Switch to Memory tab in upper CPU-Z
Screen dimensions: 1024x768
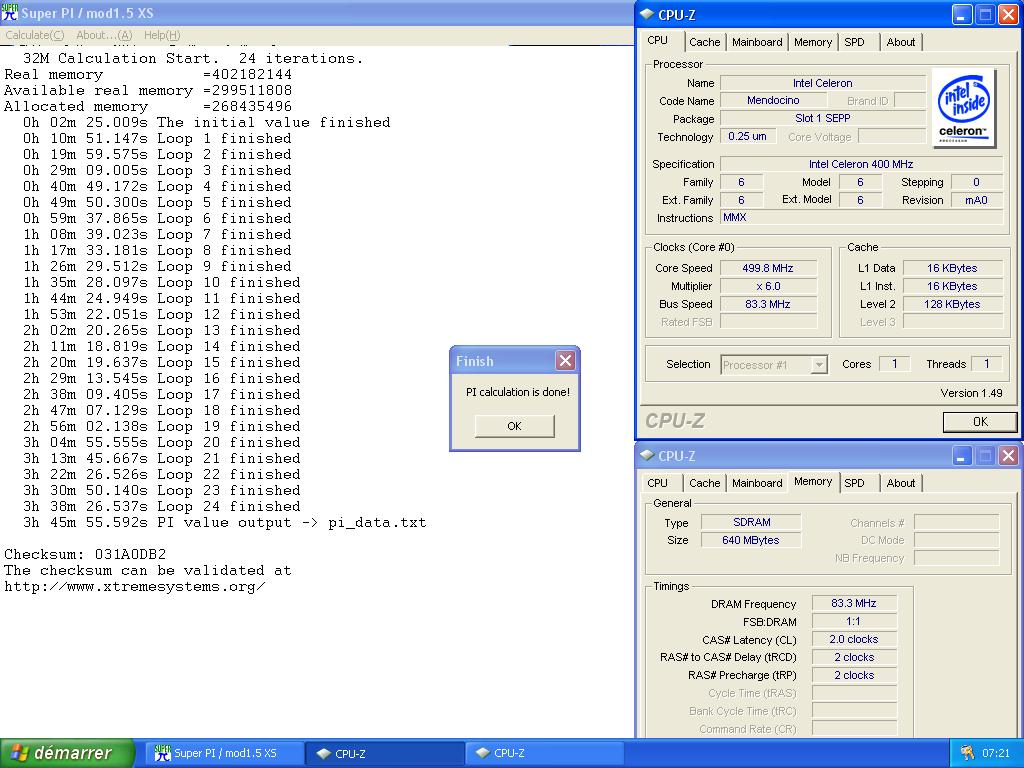click(812, 42)
